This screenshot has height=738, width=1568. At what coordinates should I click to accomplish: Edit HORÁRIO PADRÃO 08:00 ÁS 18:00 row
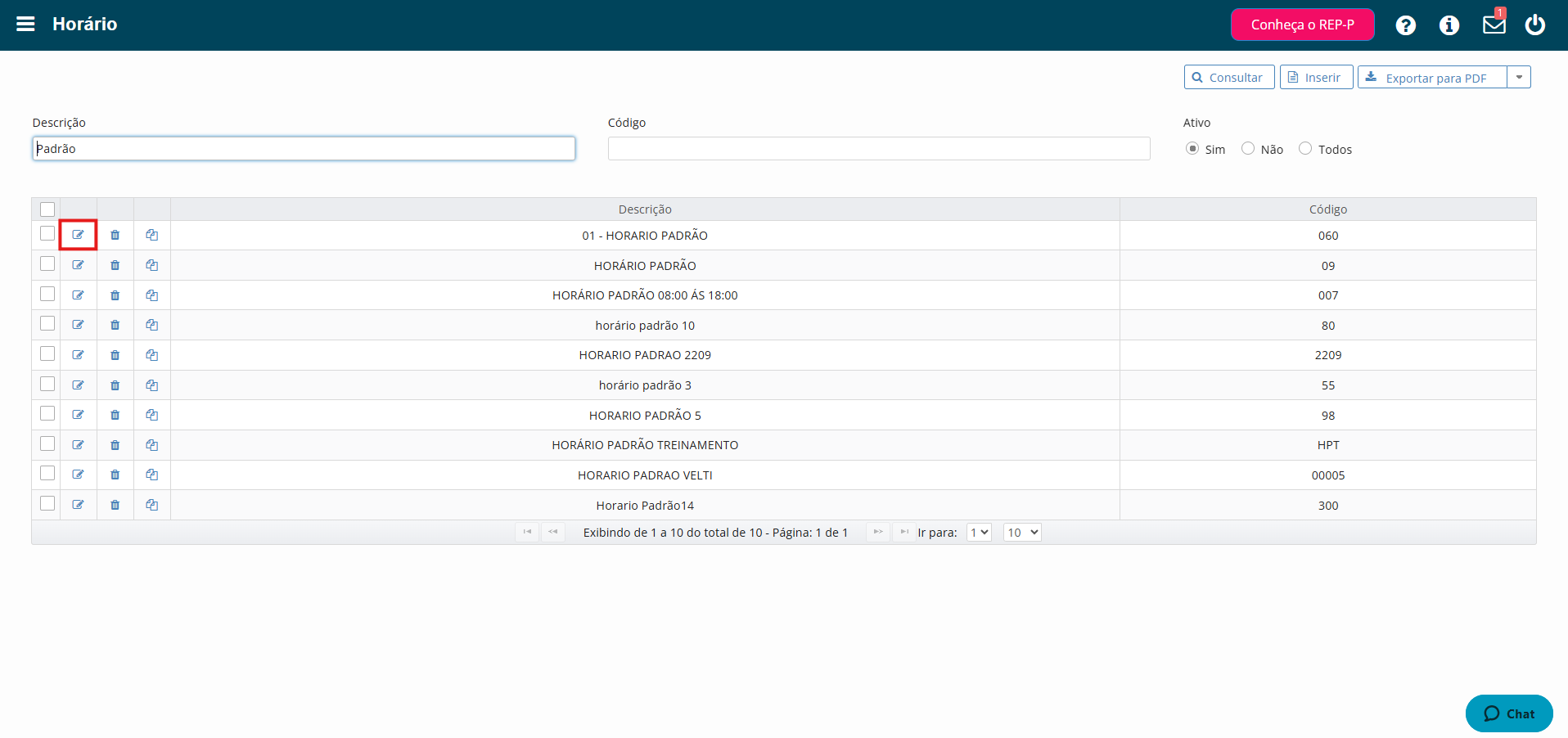[78, 295]
